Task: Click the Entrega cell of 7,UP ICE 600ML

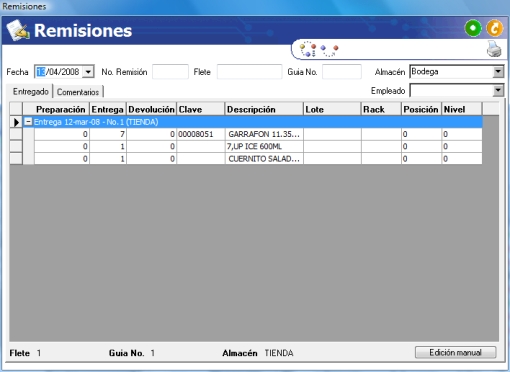Action: [108, 147]
